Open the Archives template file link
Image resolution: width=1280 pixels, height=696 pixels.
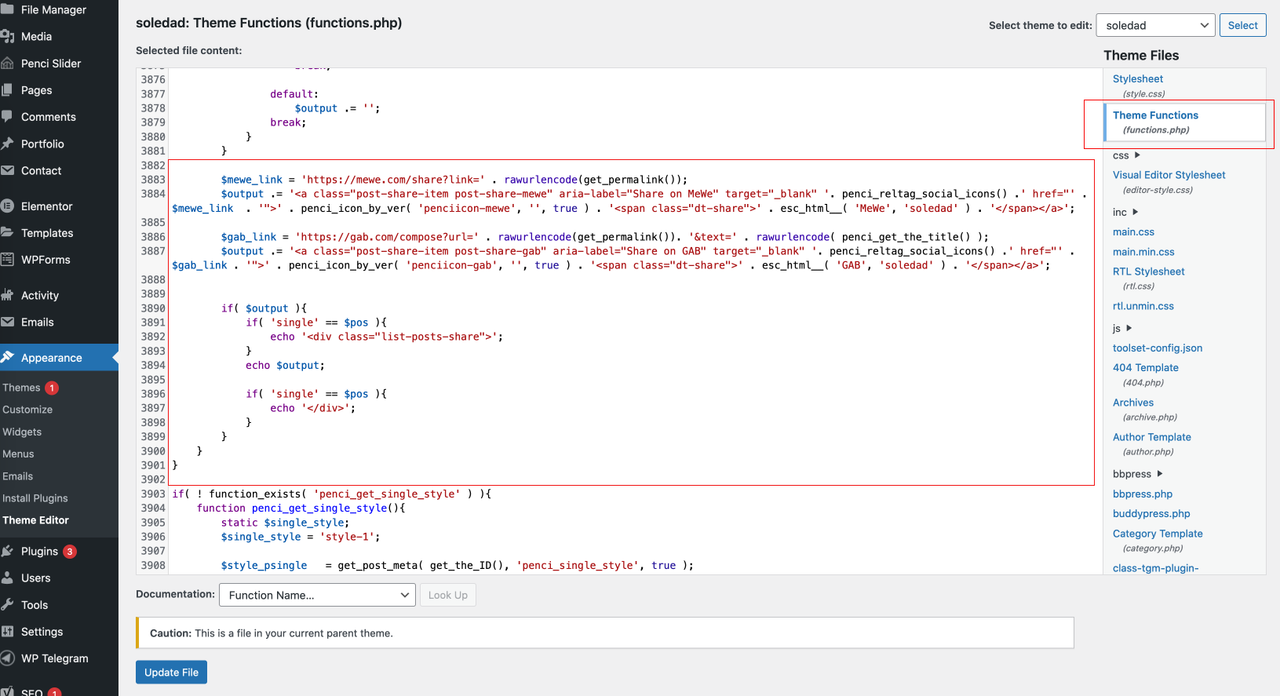click(x=1133, y=403)
